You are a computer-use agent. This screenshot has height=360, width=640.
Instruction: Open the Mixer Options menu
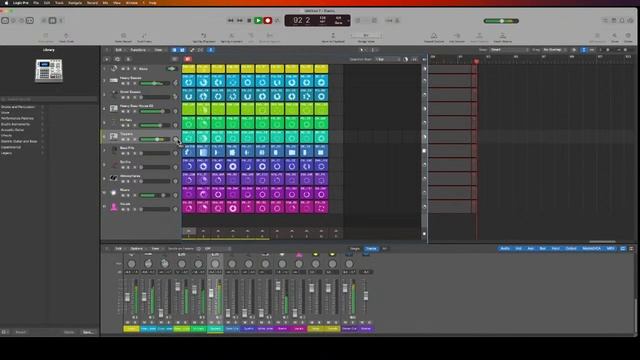tap(136, 248)
